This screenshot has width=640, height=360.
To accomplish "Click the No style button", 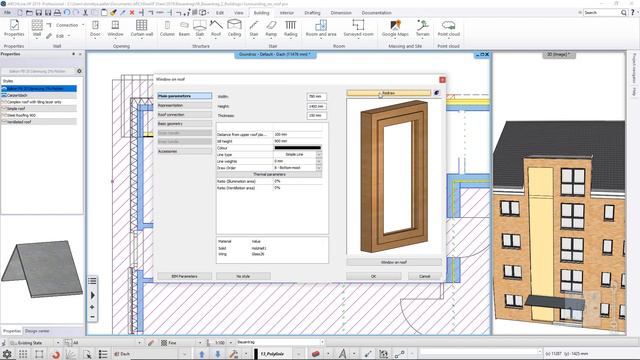I will click(x=243, y=276).
